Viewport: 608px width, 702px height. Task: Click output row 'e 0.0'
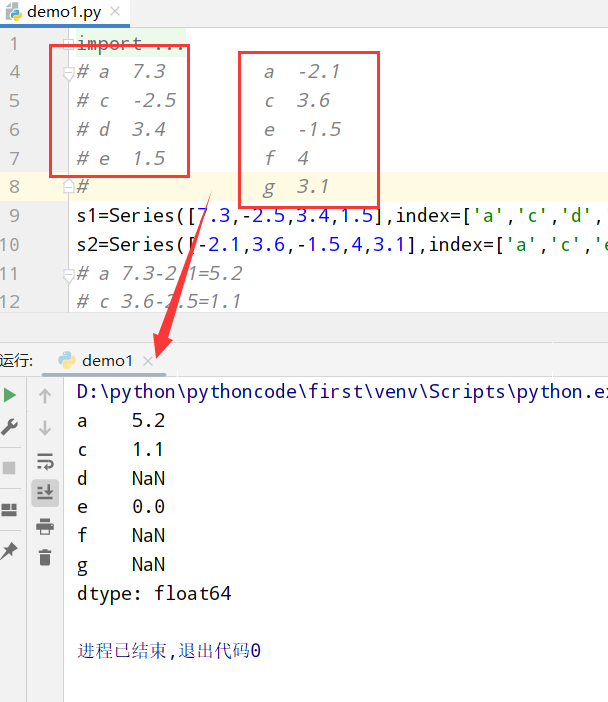pyautogui.click(x=121, y=507)
